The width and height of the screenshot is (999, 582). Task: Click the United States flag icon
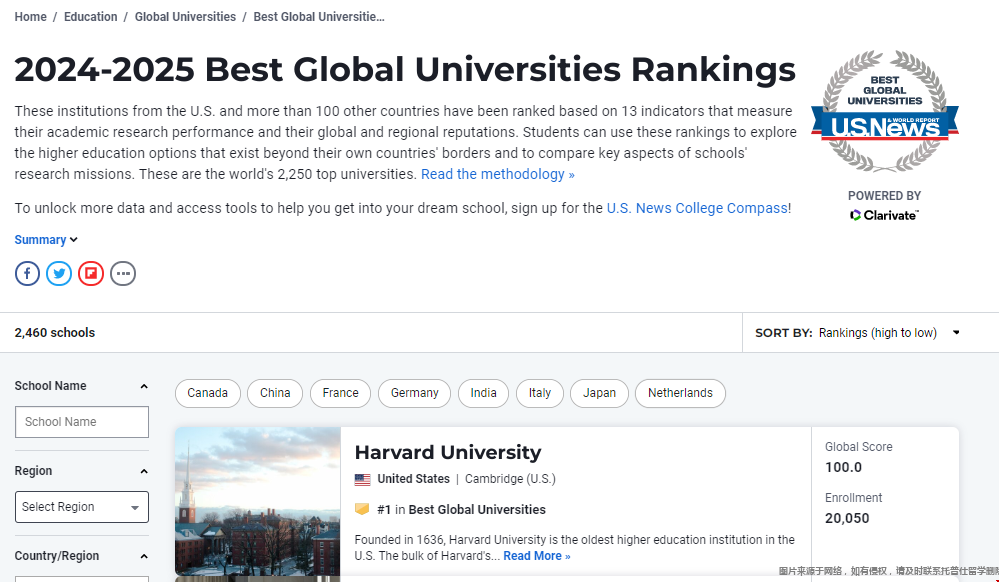[363, 479]
